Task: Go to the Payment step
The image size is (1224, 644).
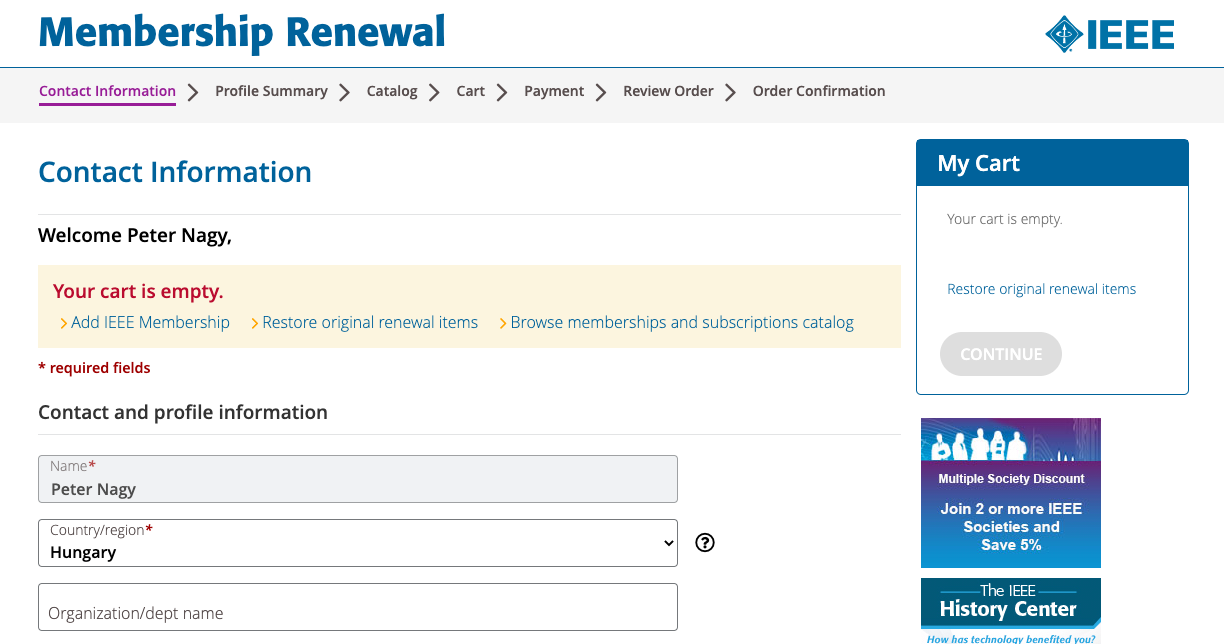Action: [554, 91]
